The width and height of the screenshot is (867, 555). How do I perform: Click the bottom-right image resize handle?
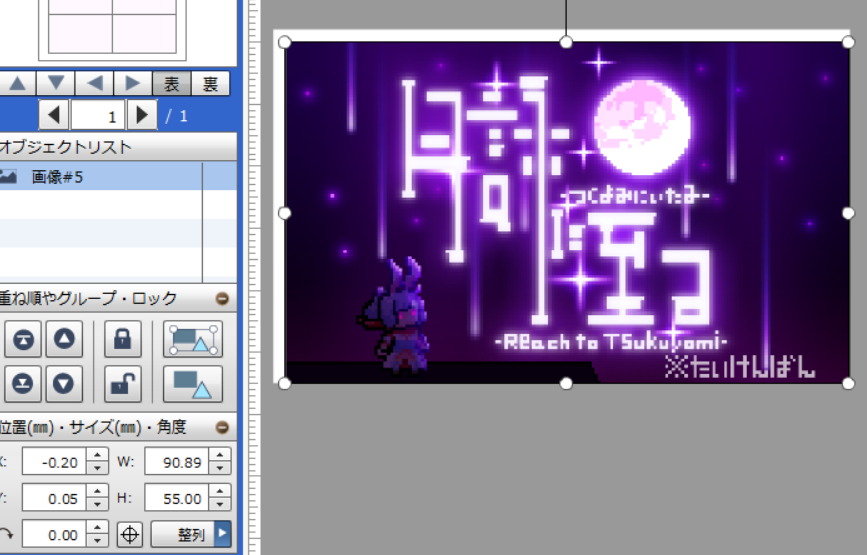848,383
